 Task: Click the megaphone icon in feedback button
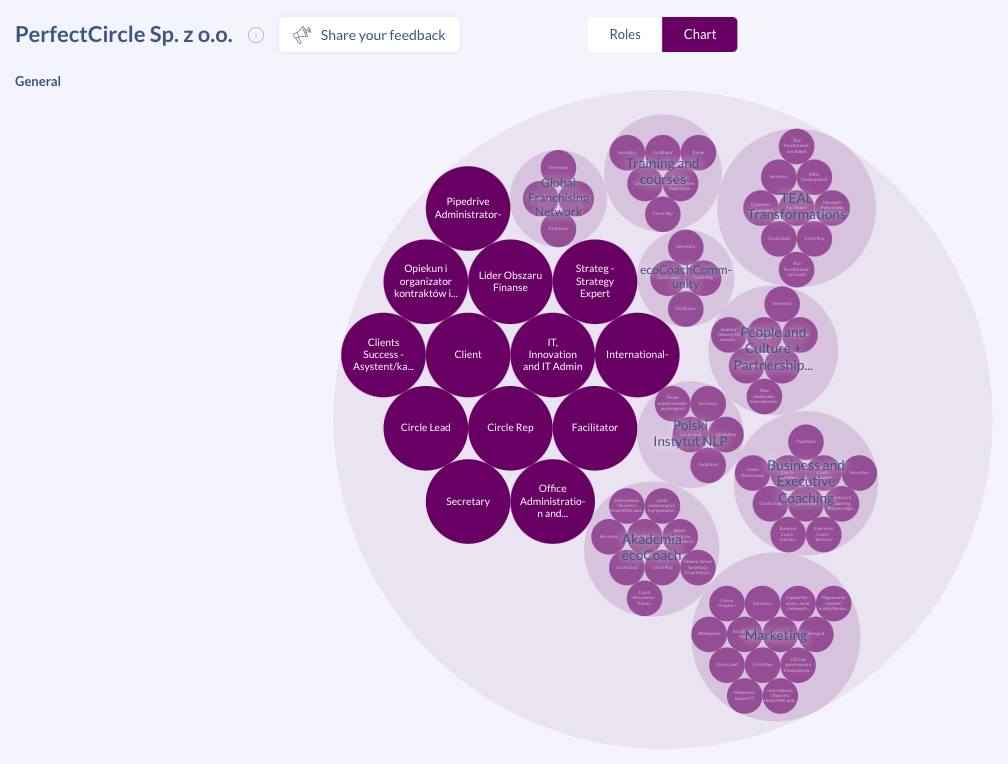click(x=302, y=35)
